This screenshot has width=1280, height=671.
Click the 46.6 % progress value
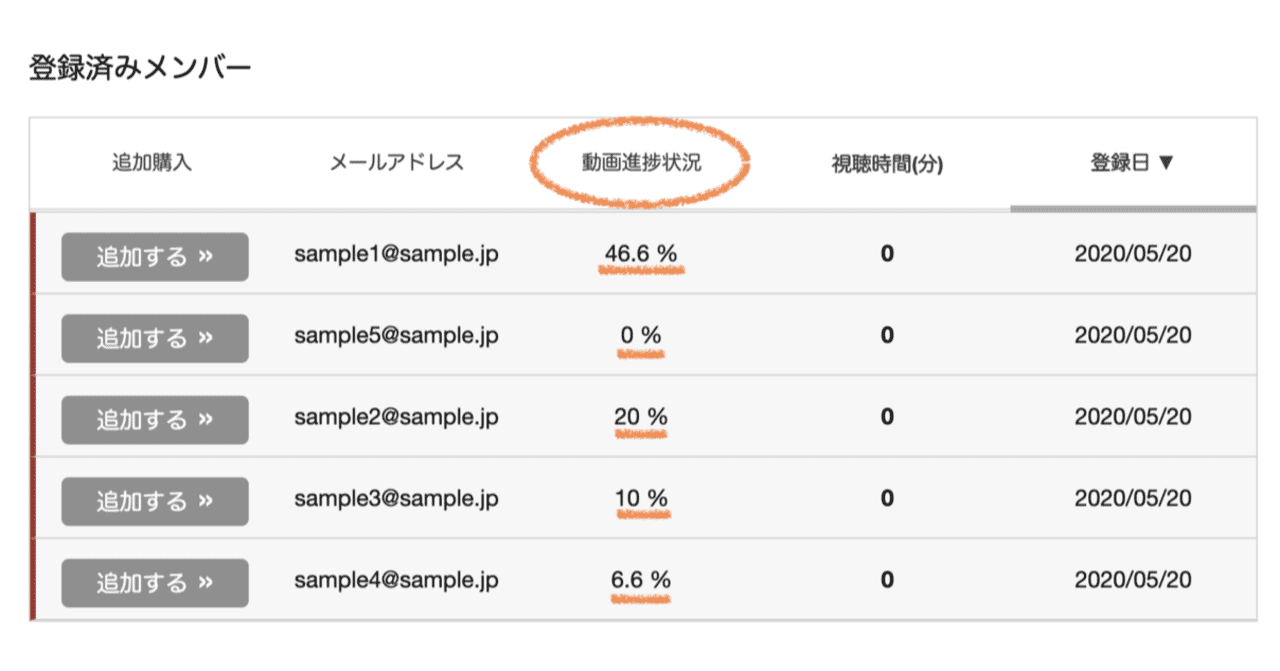coord(641,254)
